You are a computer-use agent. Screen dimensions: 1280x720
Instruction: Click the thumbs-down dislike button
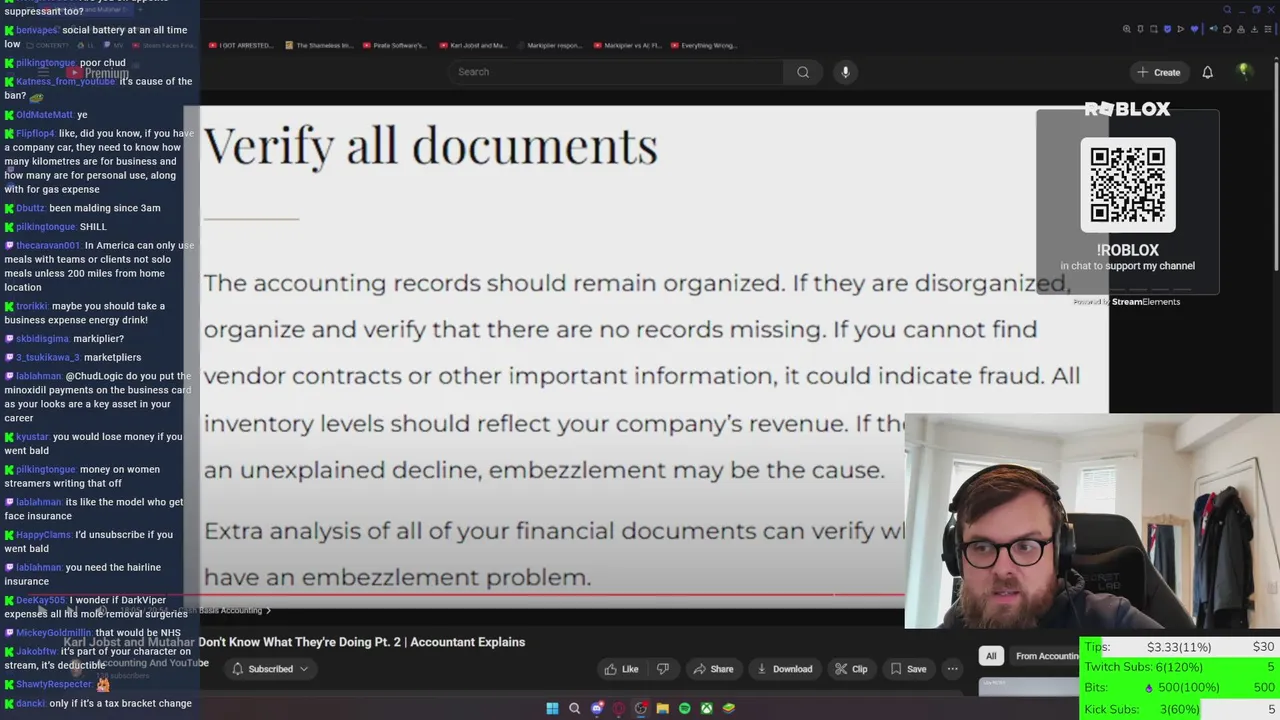tap(662, 669)
